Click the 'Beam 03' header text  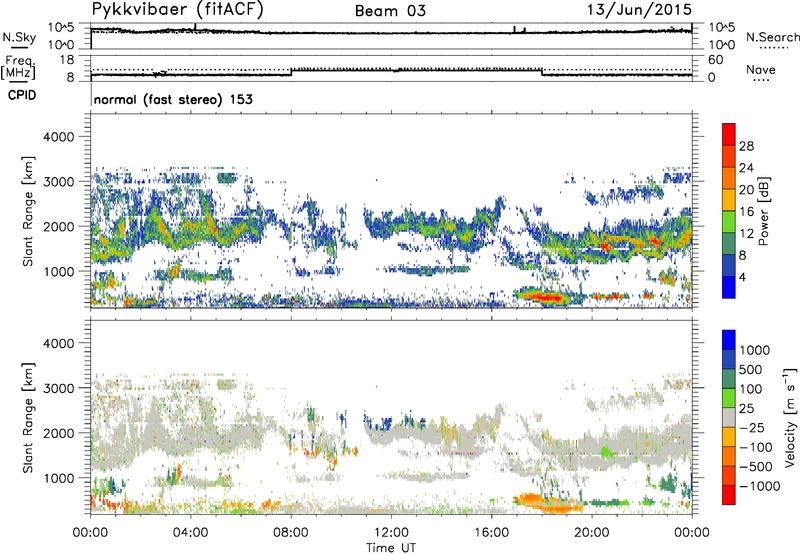[390, 11]
